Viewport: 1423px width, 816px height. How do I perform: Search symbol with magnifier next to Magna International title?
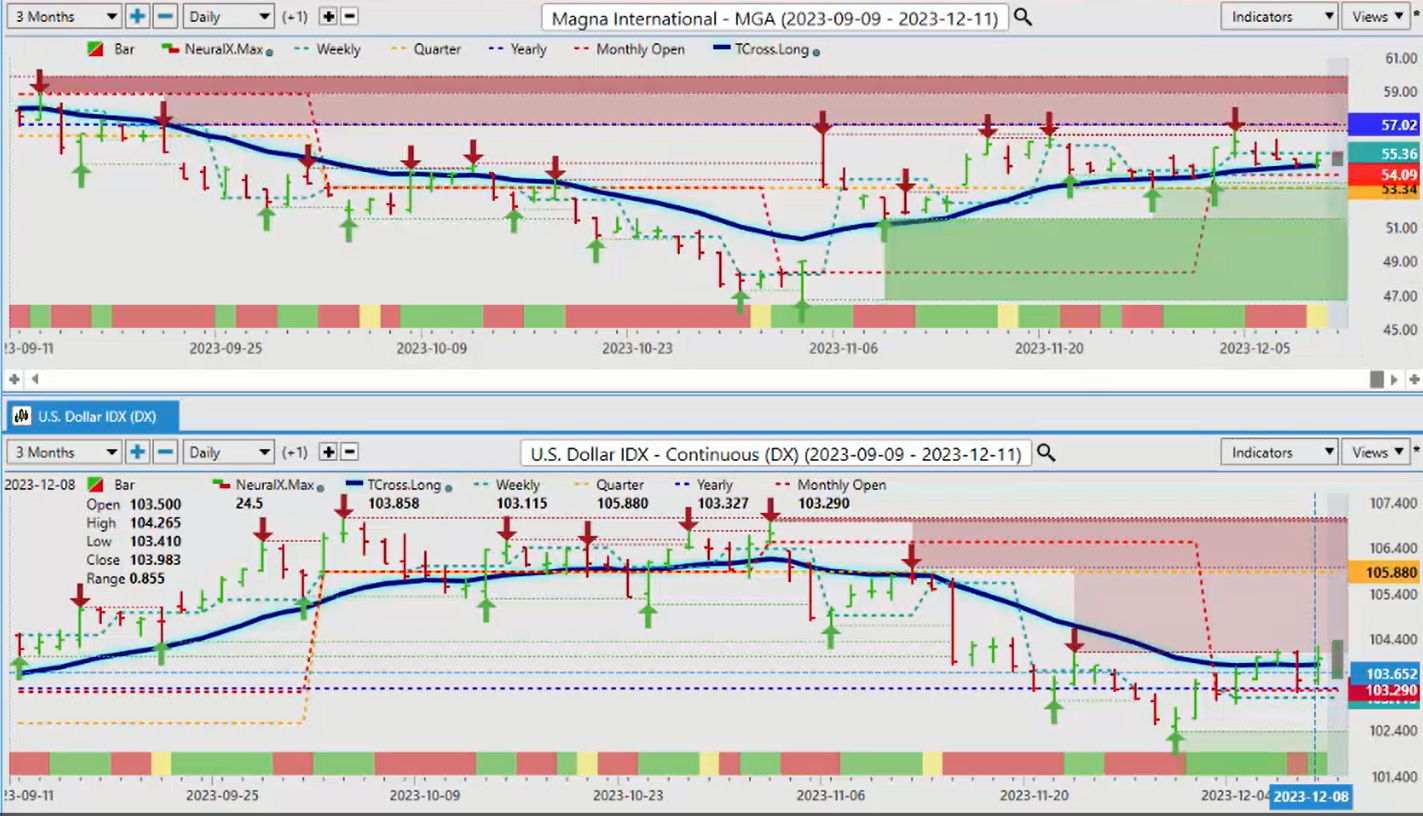(x=1022, y=17)
